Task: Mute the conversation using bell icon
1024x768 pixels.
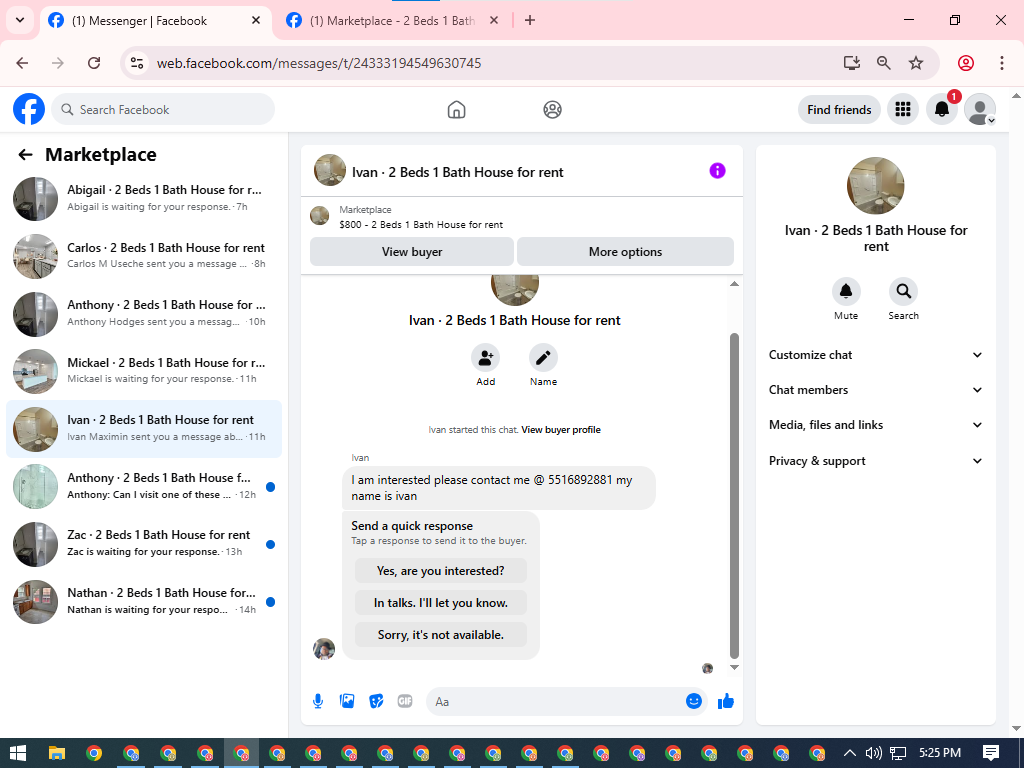Action: click(x=846, y=291)
